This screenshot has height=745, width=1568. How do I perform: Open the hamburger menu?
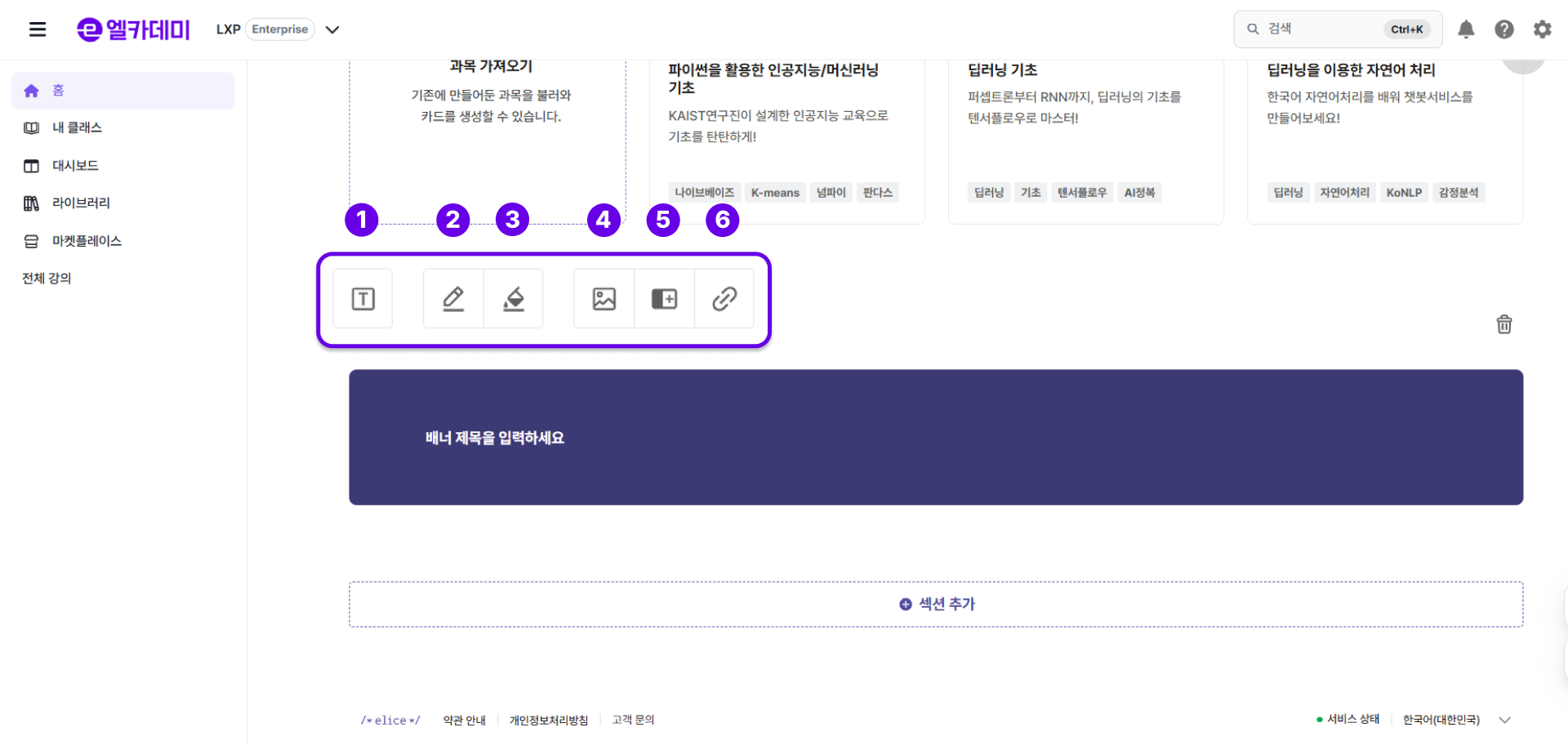pos(38,29)
